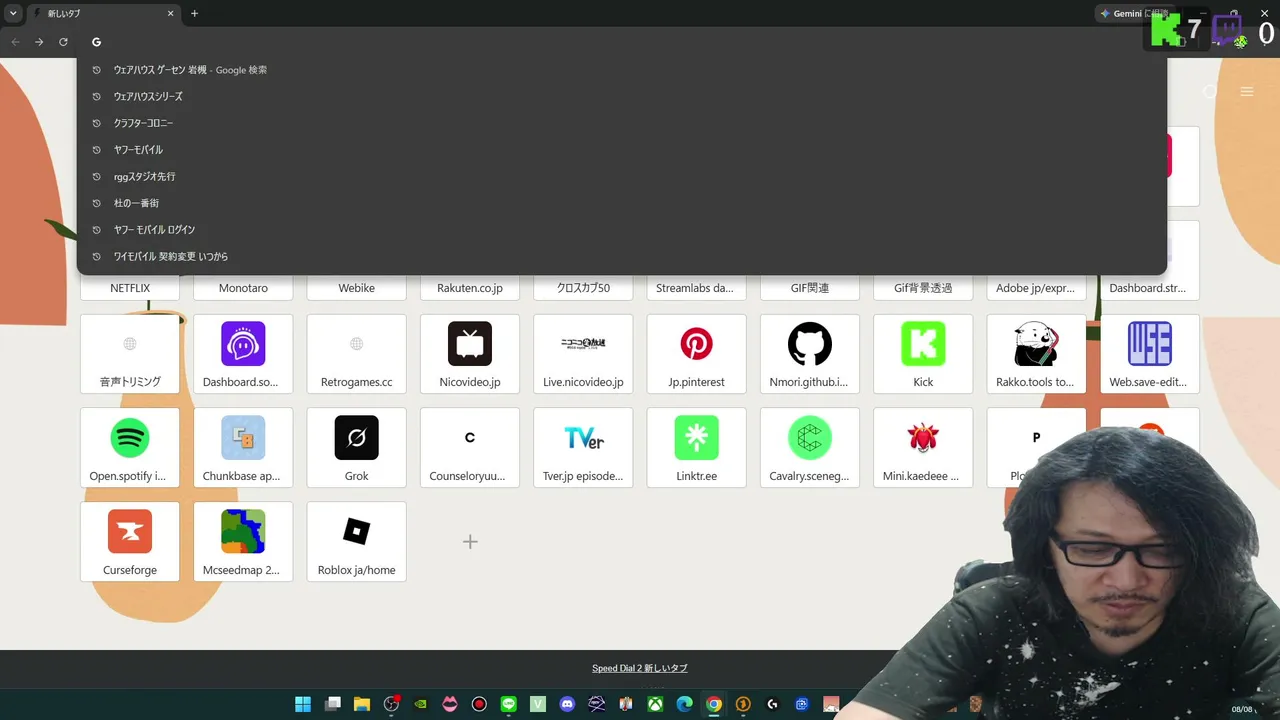This screenshot has width=1280, height=720.
Task: Open the Curseforge speed dial tile
Action: (x=130, y=541)
